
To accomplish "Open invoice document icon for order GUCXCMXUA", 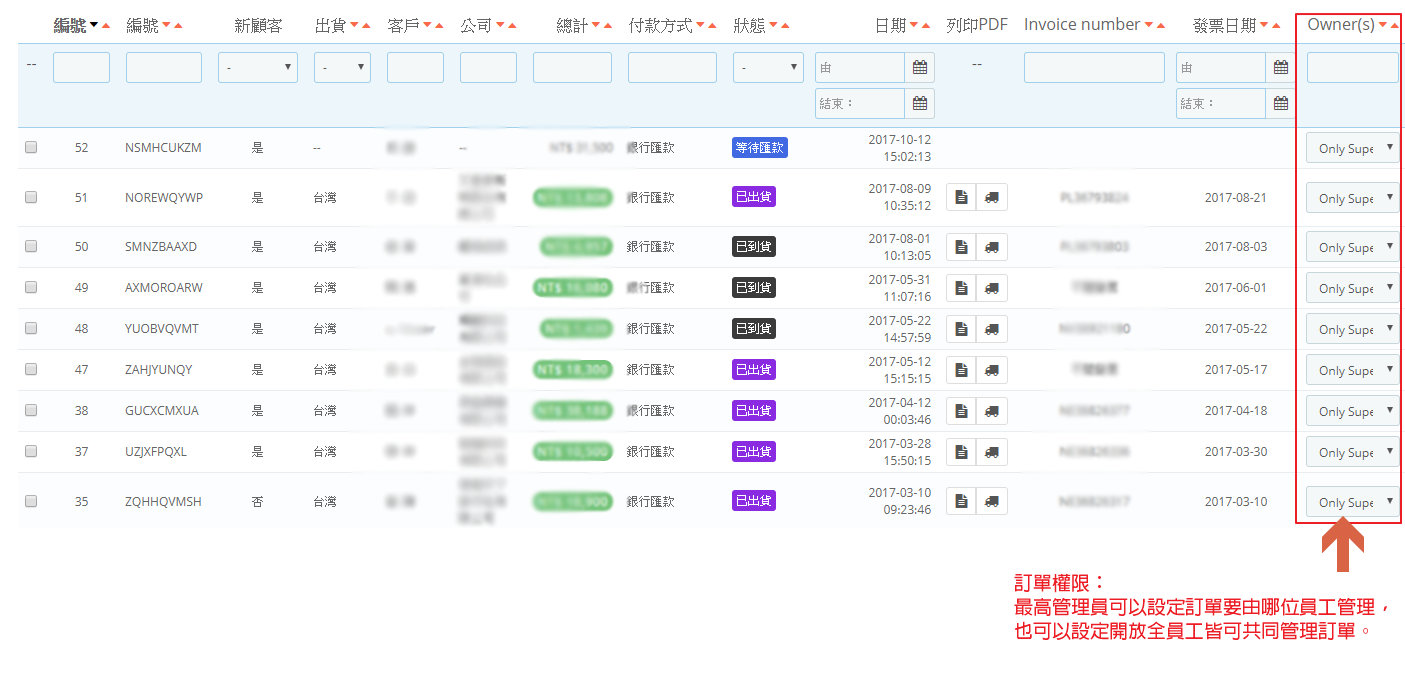I will [961, 411].
